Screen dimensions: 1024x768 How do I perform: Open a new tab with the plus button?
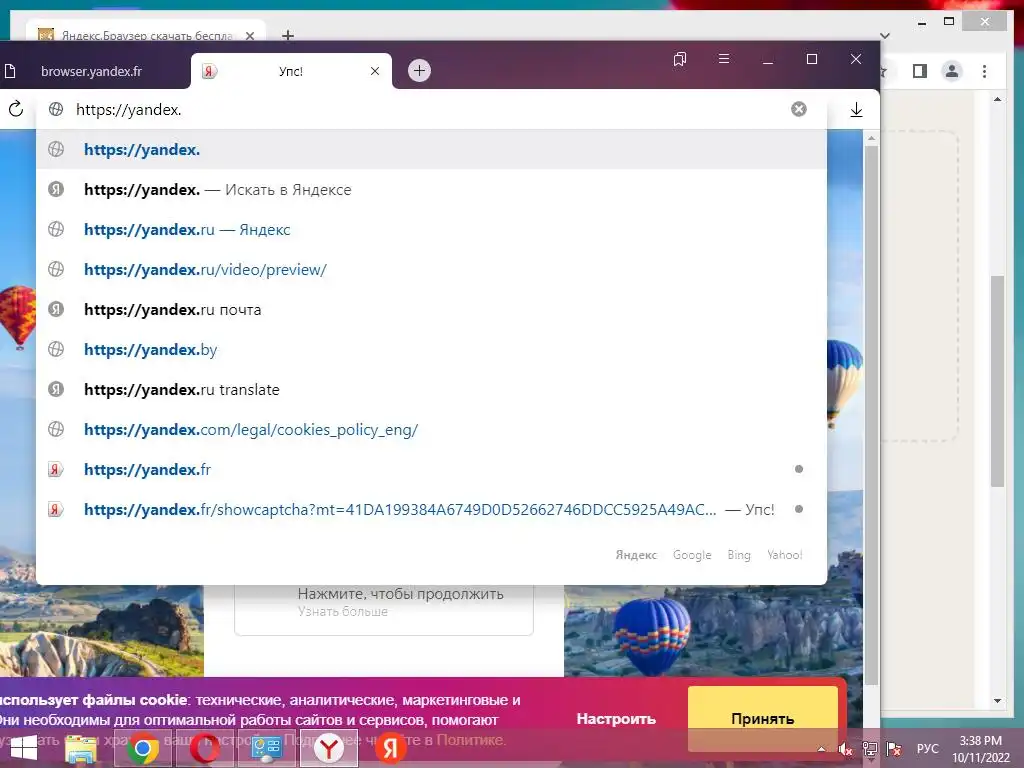(x=419, y=71)
